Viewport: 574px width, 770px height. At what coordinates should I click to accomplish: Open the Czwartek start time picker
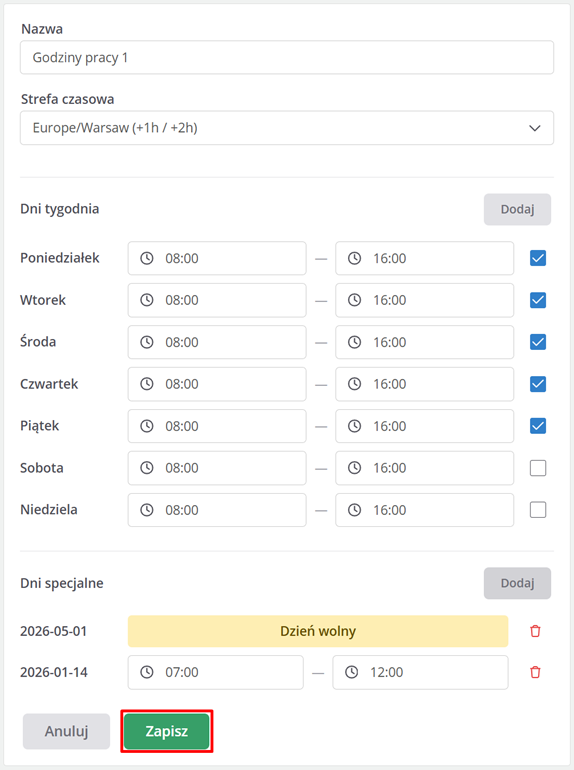(x=217, y=384)
